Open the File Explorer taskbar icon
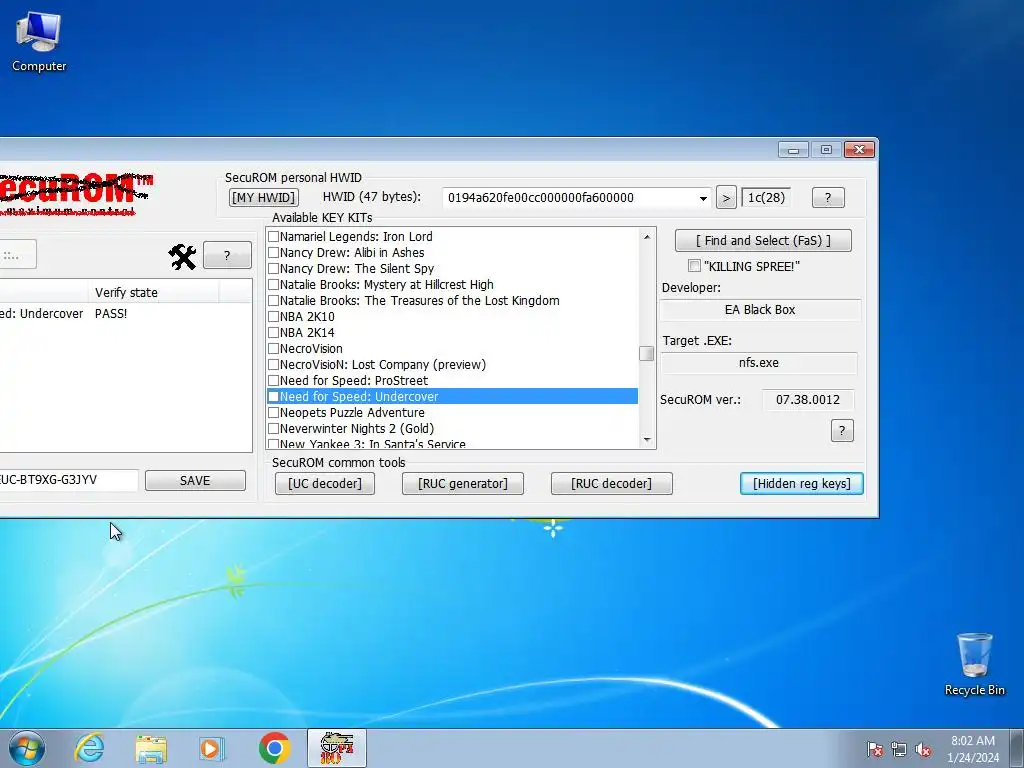Image resolution: width=1024 pixels, height=768 pixels. 151,748
